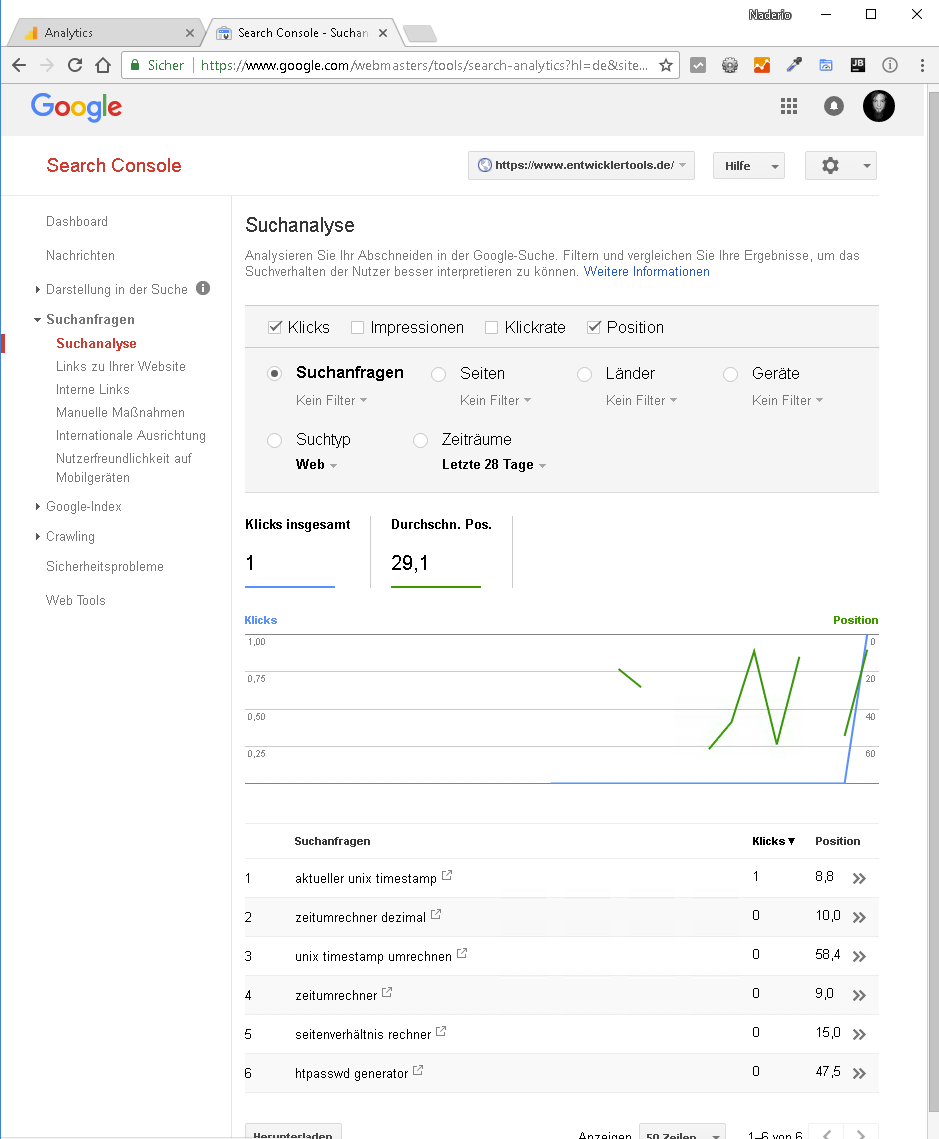Open the Hilfe dropdown
This screenshot has height=1139, width=939.
[x=749, y=166]
